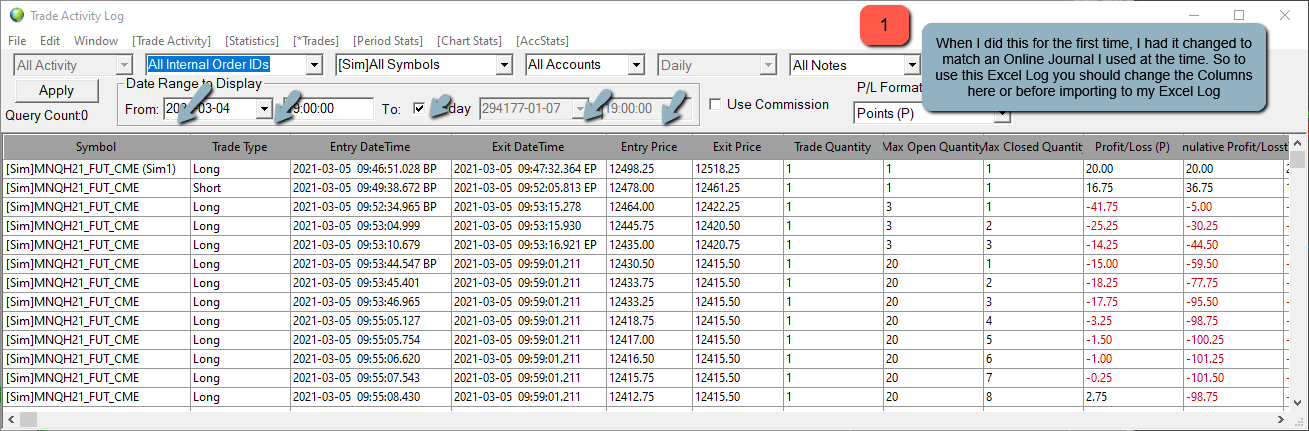Switch to the [Statistics] view
This screenshot has width=1309, height=431.
252,41
